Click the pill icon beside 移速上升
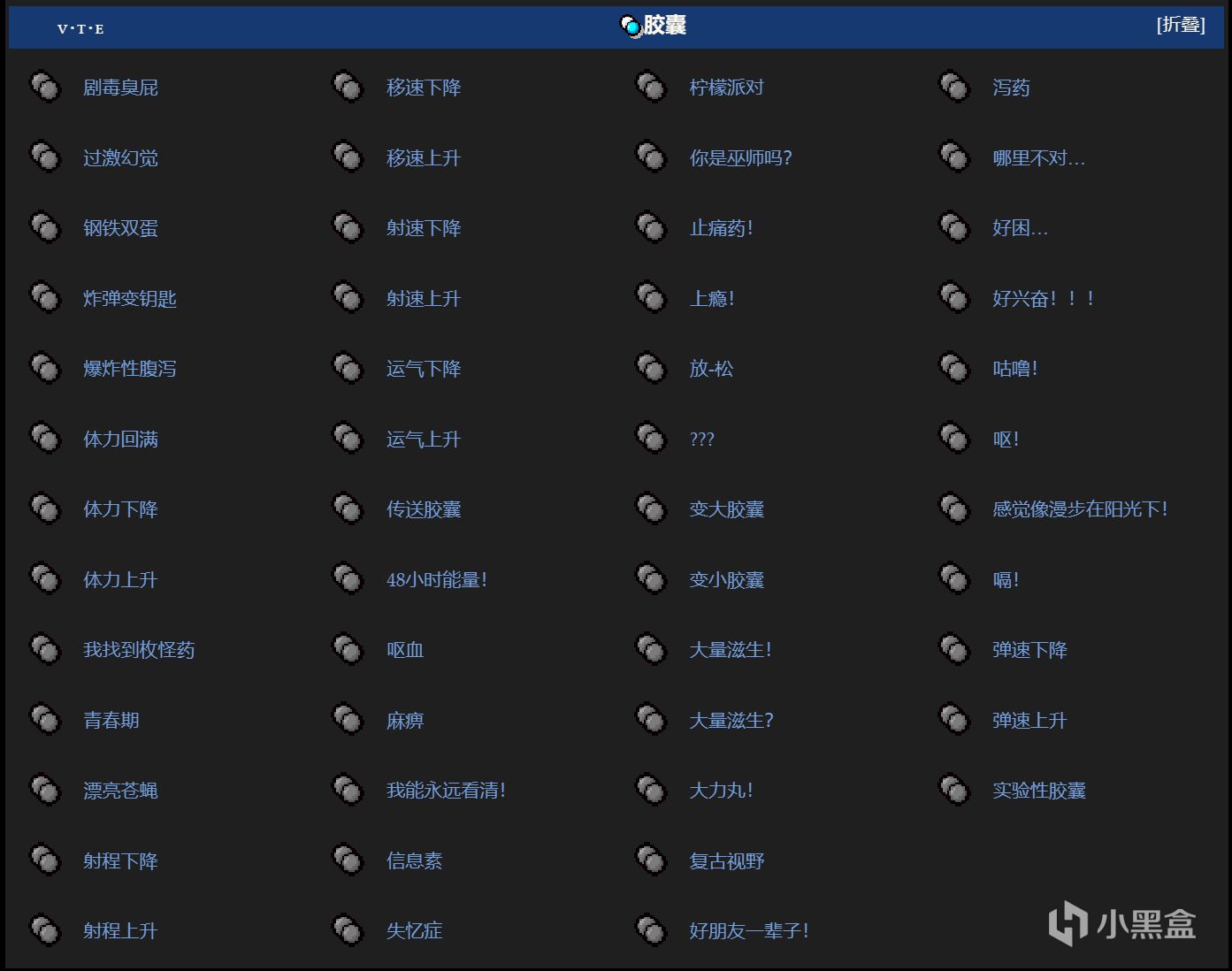 click(x=348, y=157)
